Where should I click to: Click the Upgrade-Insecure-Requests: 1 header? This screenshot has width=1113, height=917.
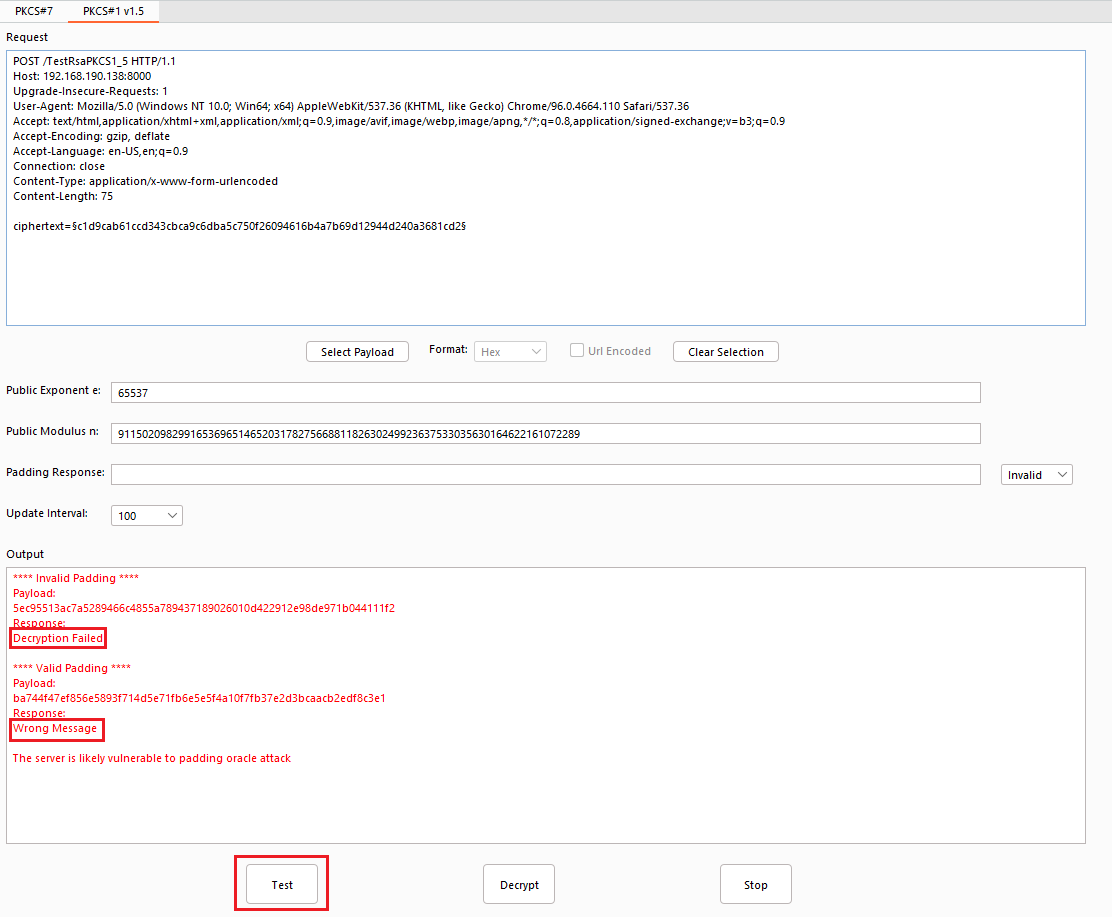(x=91, y=92)
